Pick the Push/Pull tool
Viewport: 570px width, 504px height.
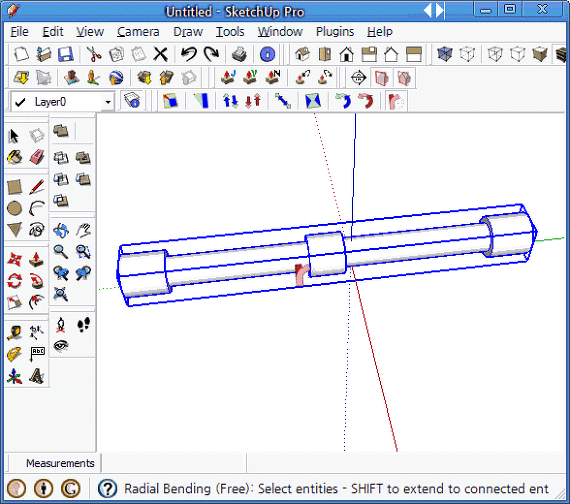pos(37,259)
